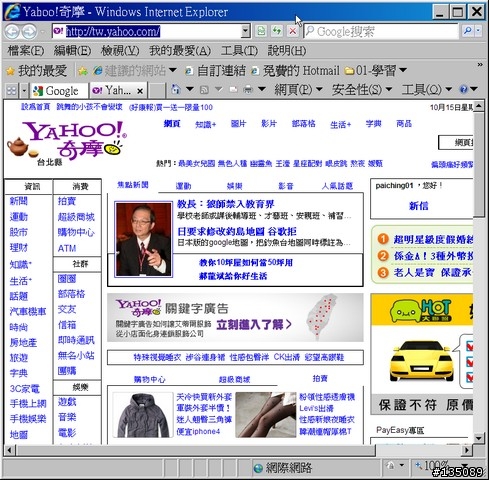This screenshot has width=489, height=480.
Task: Open the Home button dropdown arrow
Action: click(x=190, y=89)
